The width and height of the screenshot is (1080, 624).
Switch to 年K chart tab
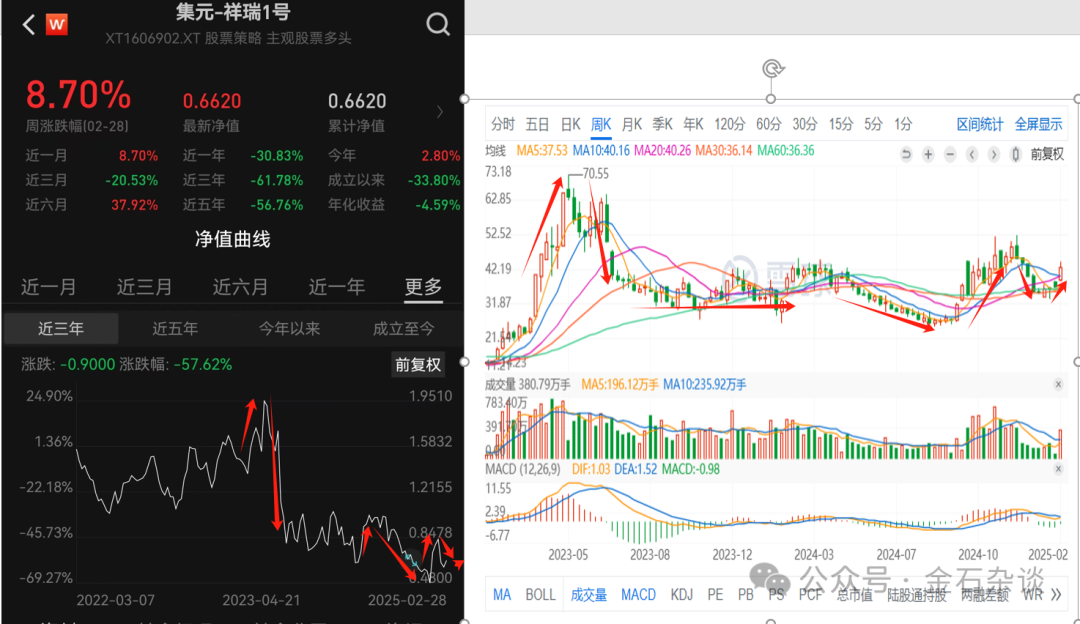point(693,124)
